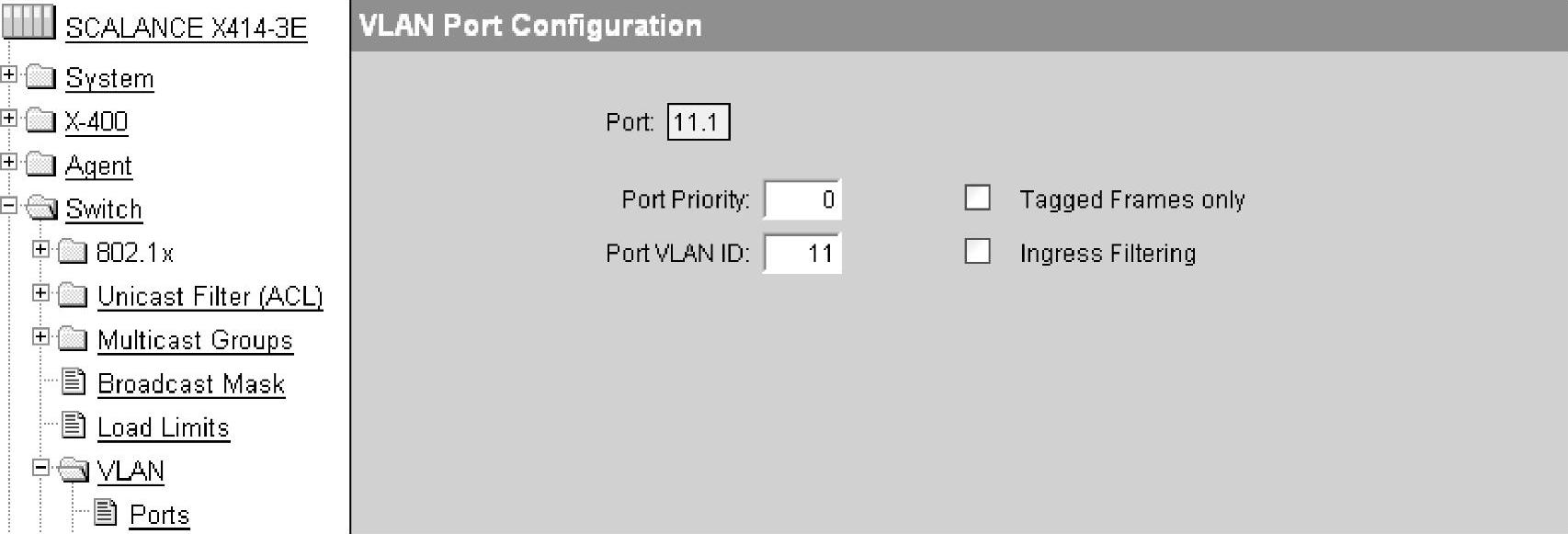This screenshot has width=1568, height=534.
Task: Open the Multicast Groups link
Action: 195,340
